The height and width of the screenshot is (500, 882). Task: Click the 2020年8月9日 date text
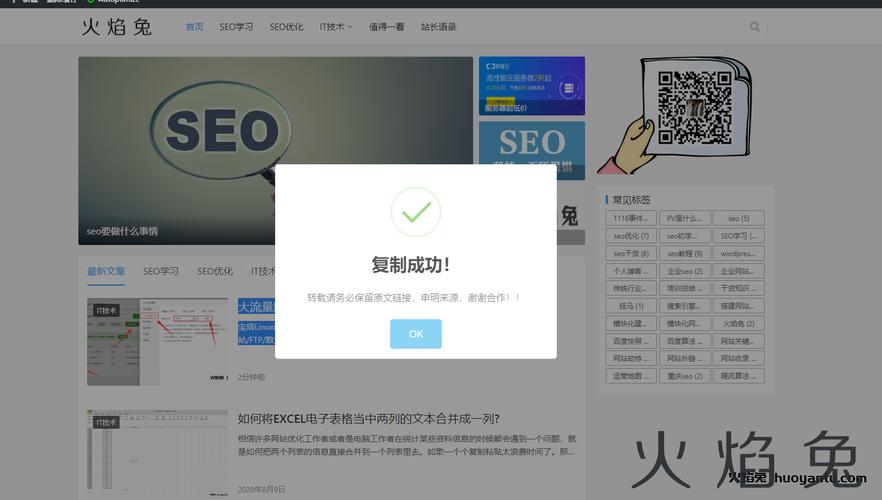(x=262, y=489)
